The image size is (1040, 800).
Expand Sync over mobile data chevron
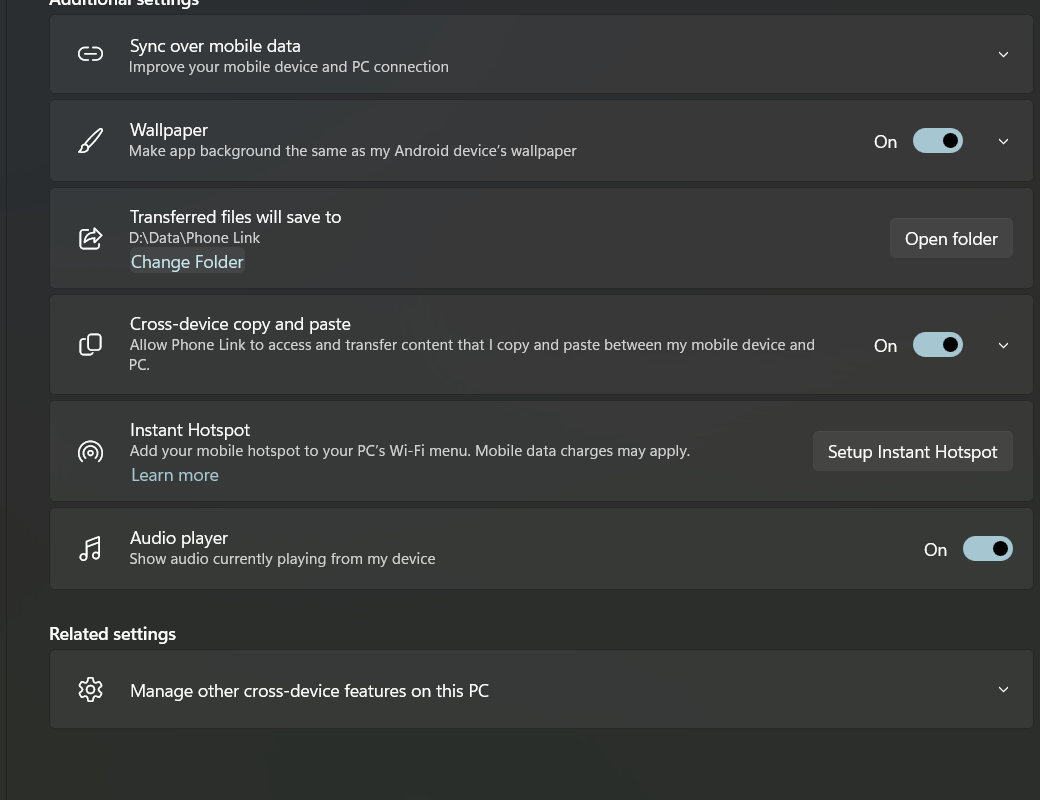tap(1003, 54)
